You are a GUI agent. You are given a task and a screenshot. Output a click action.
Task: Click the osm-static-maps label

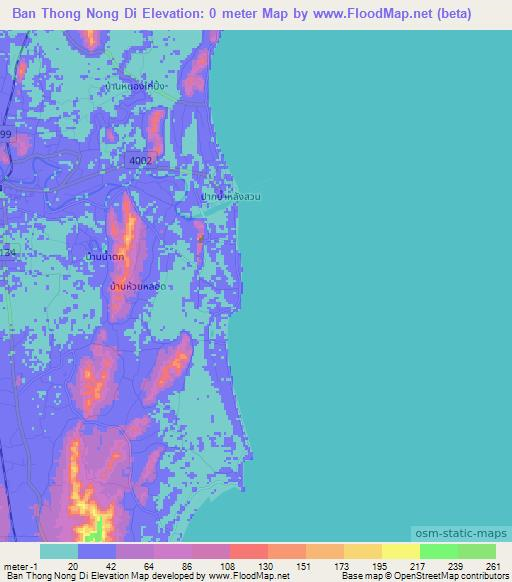[461, 533]
